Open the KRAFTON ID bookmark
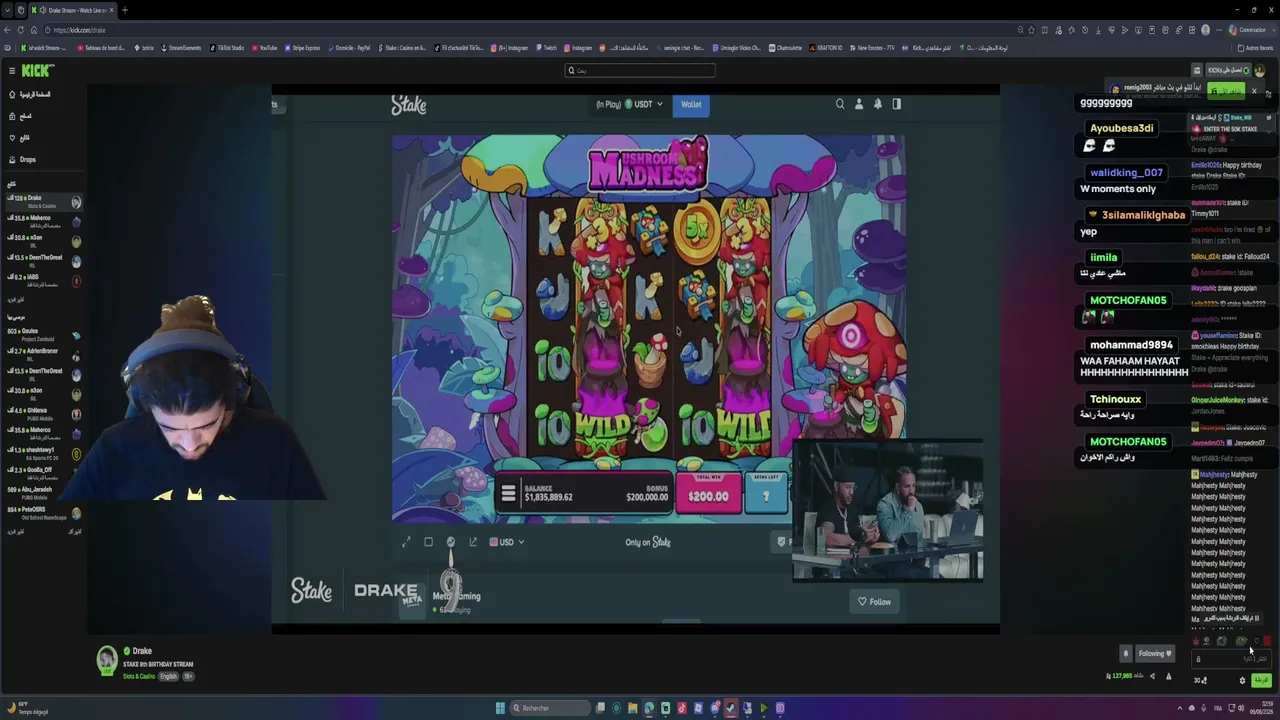Screen dimensions: 1280x720 (825, 48)
